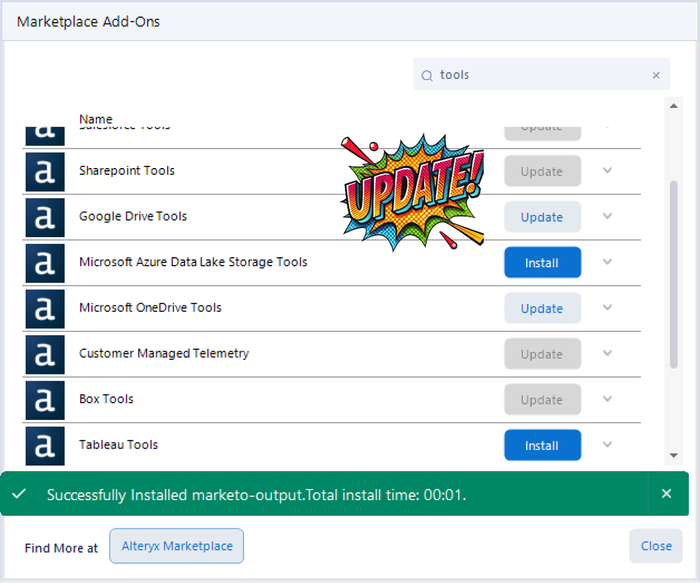Clear the search field with the X

click(x=656, y=75)
